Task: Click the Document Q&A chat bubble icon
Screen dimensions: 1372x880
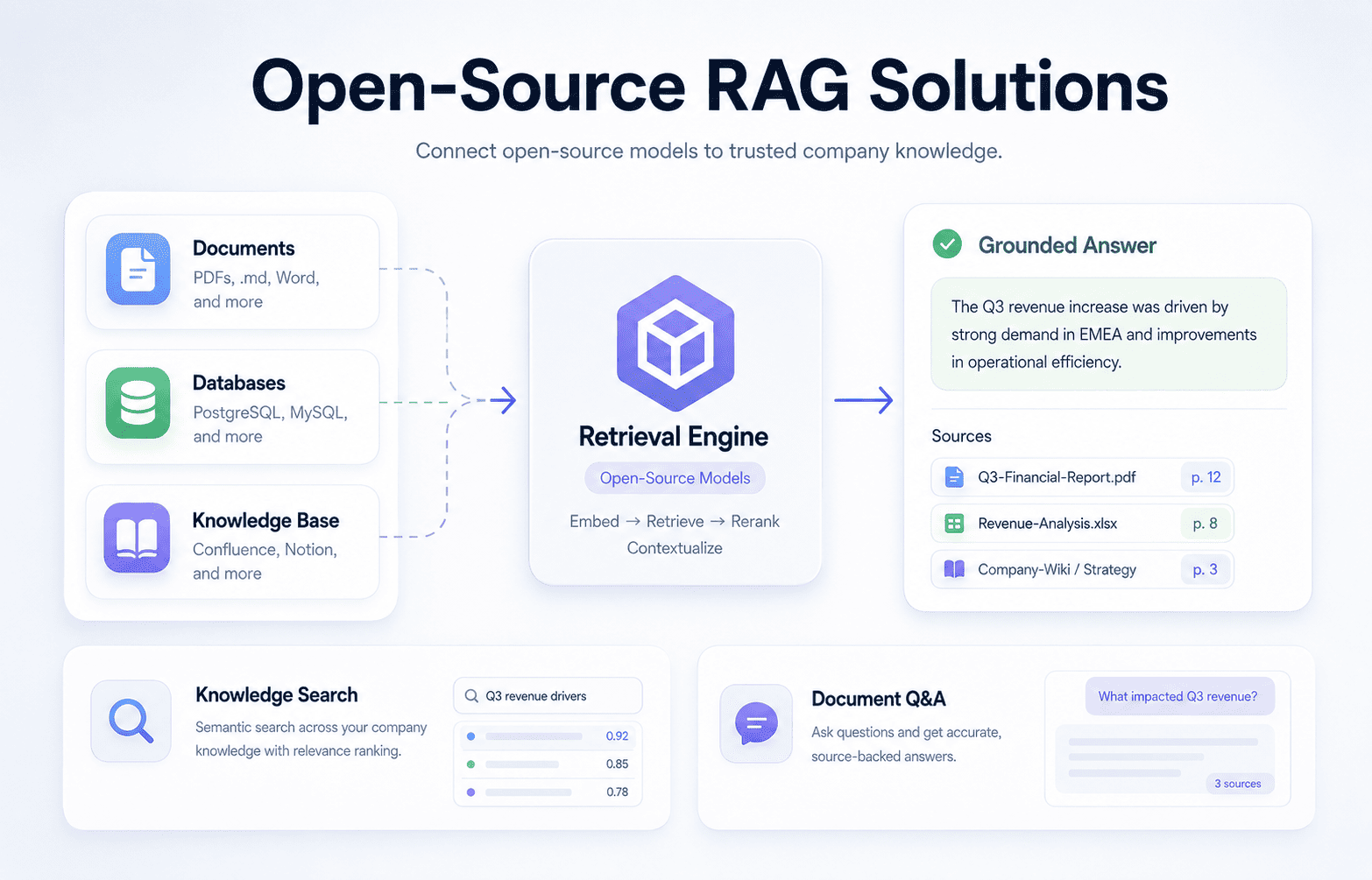Action: click(x=757, y=724)
